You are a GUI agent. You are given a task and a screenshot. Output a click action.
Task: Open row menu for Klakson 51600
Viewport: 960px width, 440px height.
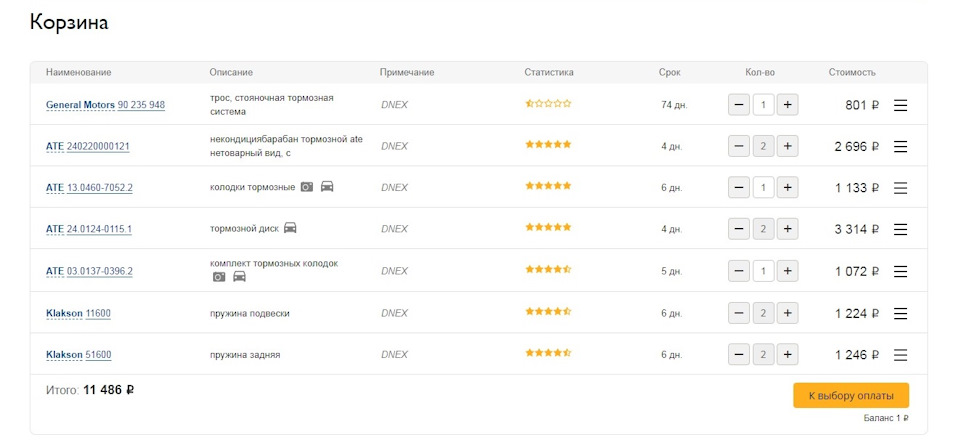pos(900,355)
